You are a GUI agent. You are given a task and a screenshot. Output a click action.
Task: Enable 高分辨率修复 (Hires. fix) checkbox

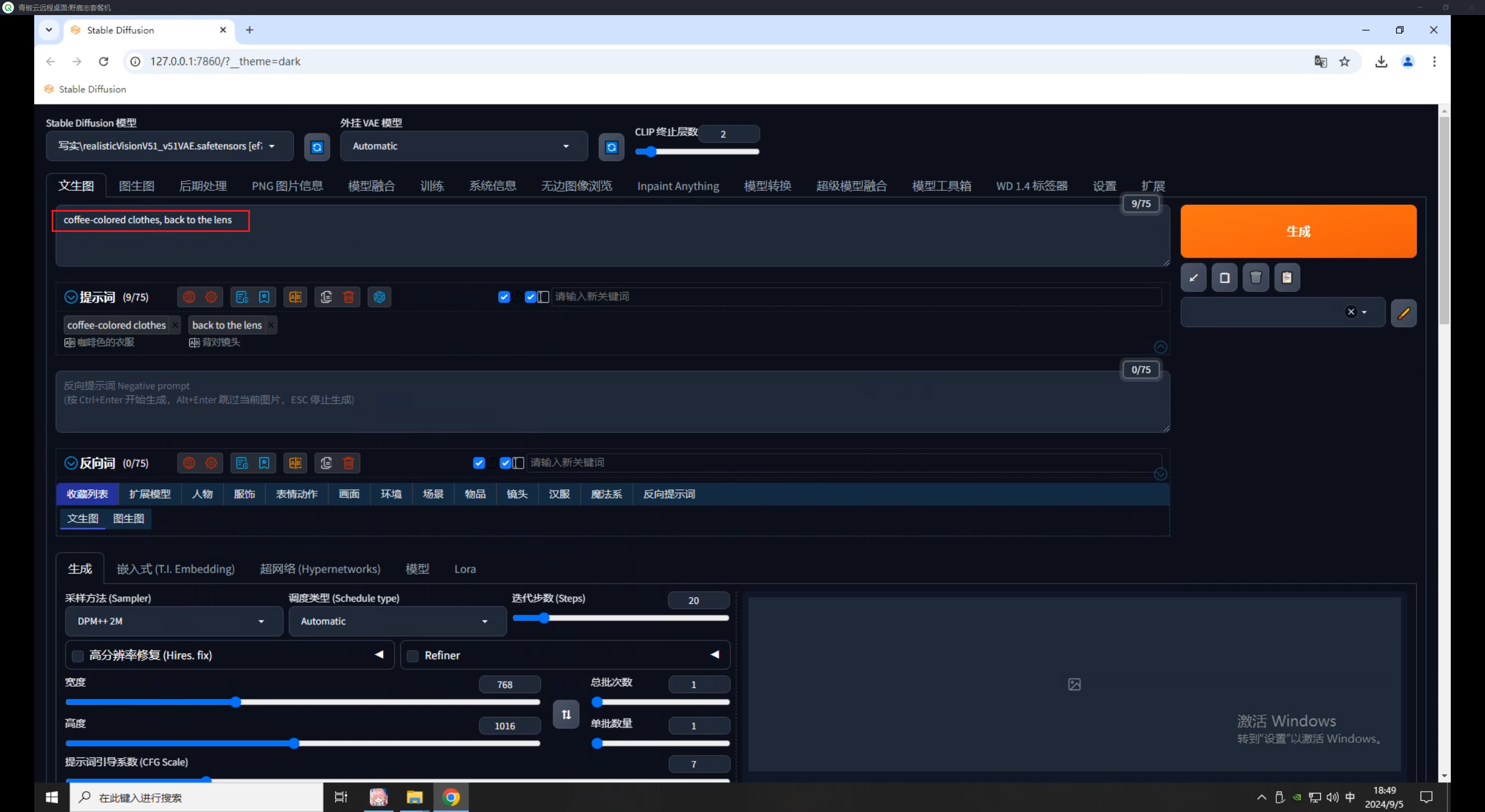point(78,656)
